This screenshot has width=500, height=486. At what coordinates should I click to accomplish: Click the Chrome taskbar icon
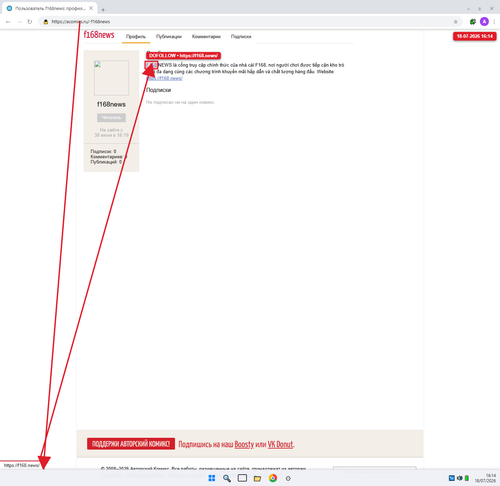(x=273, y=478)
